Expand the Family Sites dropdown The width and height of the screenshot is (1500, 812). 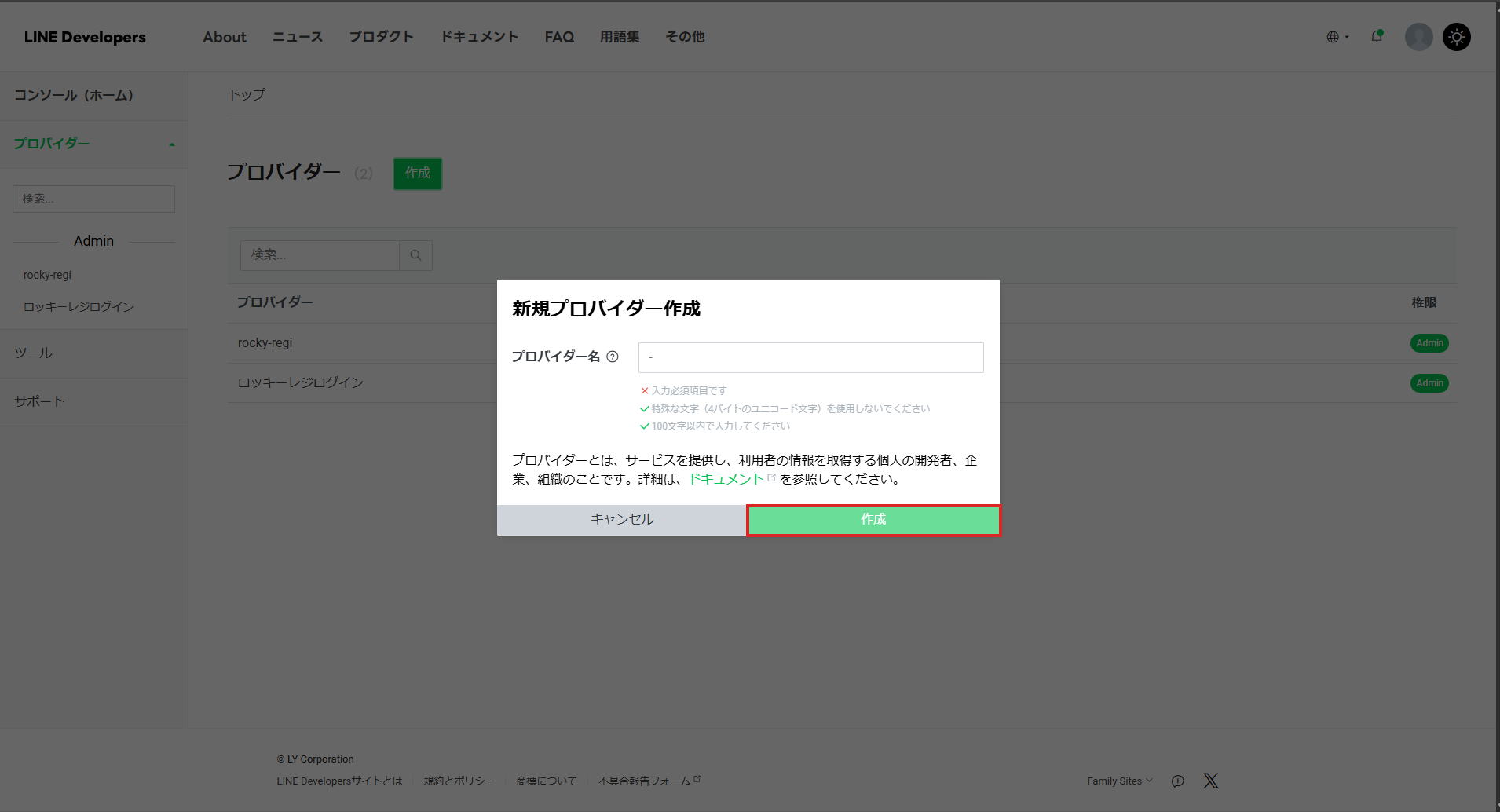(x=1120, y=781)
